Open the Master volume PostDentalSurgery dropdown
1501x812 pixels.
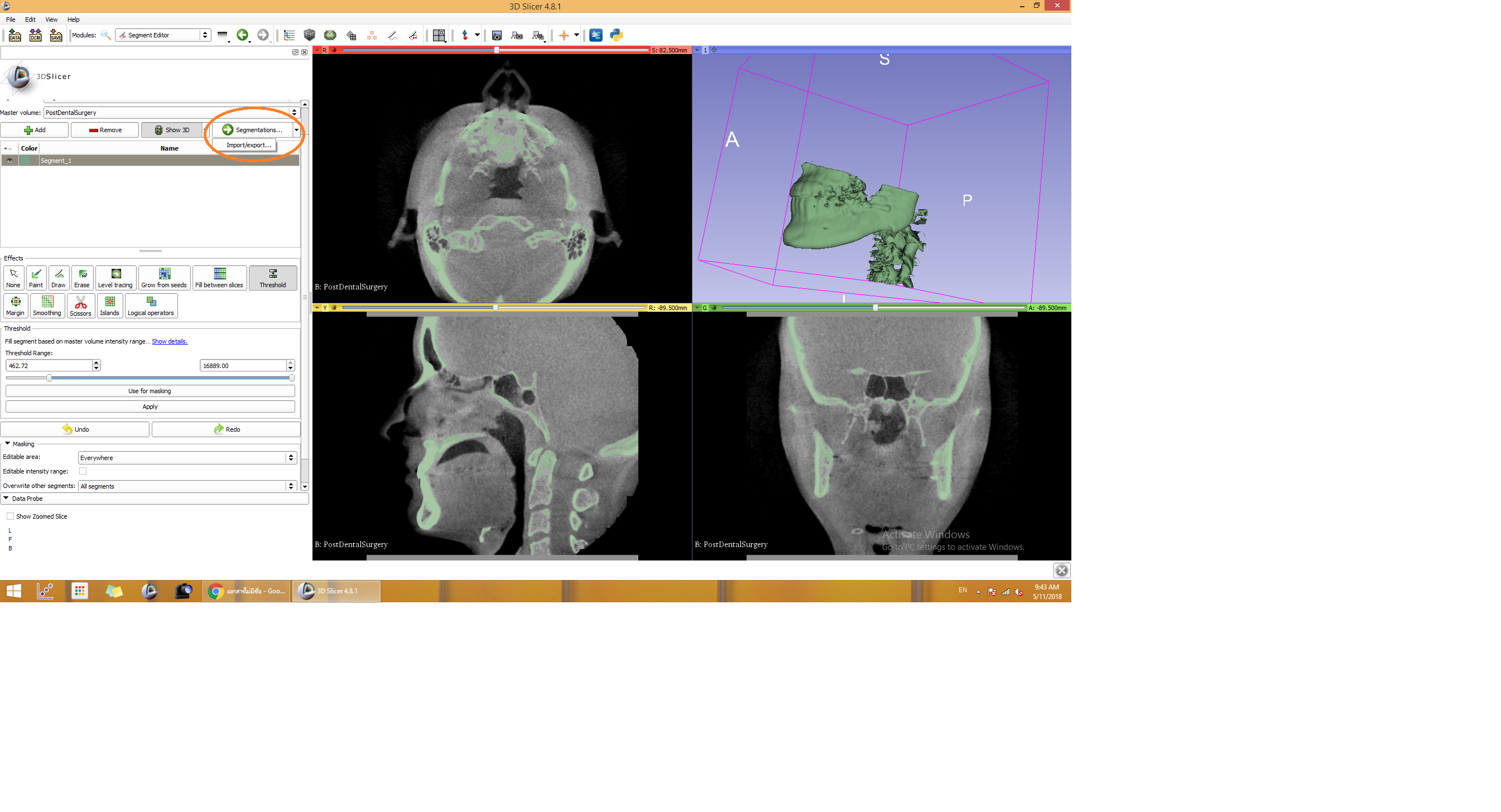click(171, 113)
